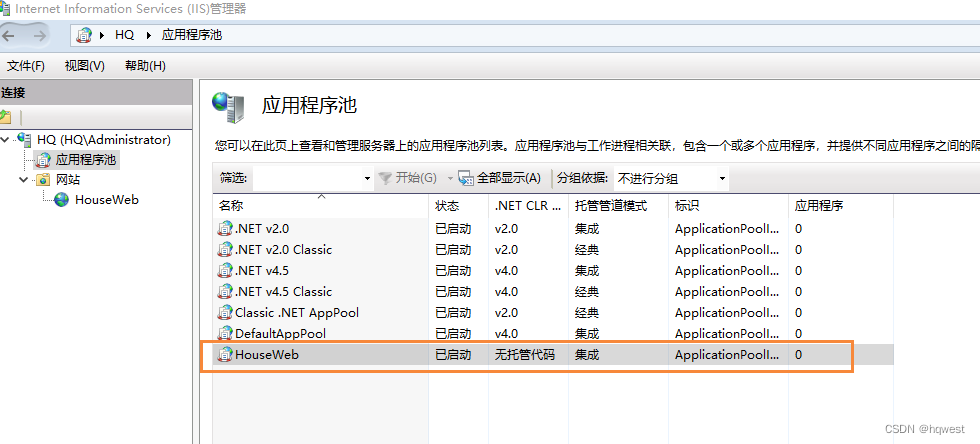
Task: Click the forward navigation arrow
Action: [39, 36]
